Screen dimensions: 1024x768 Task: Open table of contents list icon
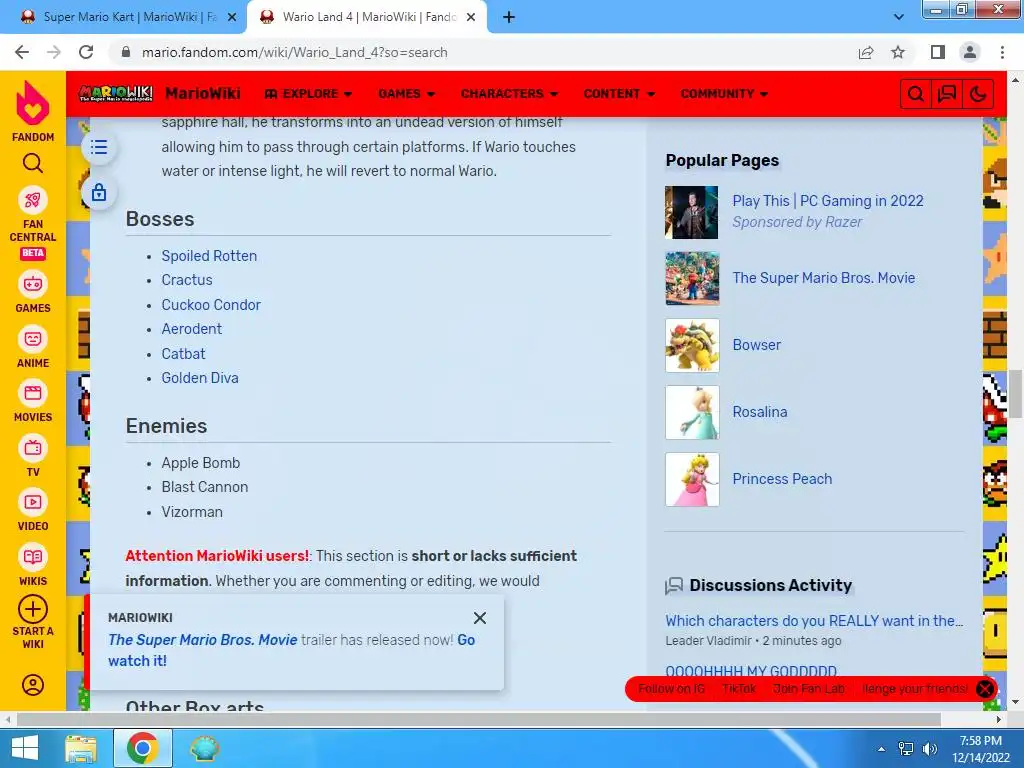coord(99,147)
